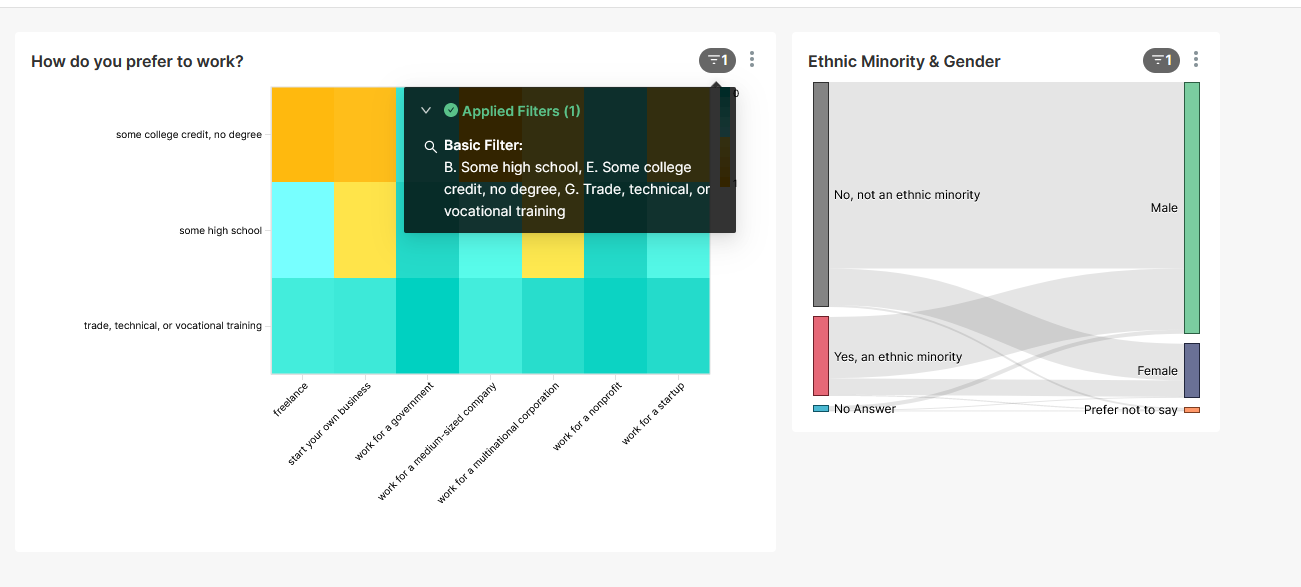Select the work for a government / trade training cell

click(x=427, y=325)
